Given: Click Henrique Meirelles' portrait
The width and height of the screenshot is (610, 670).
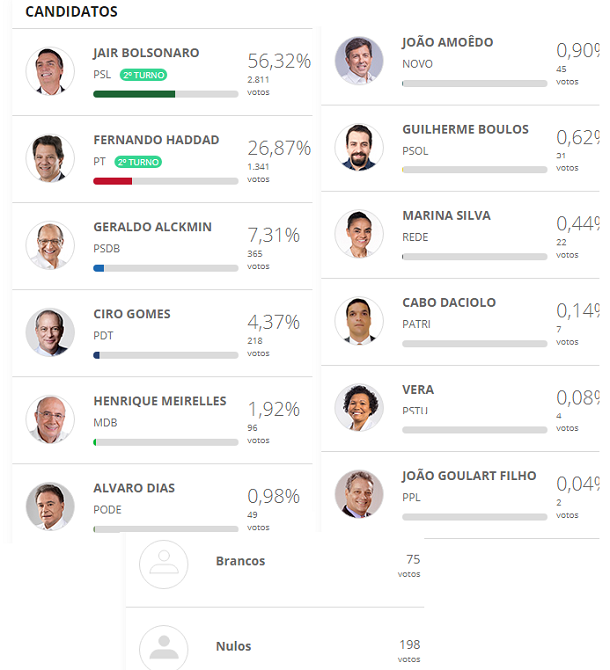Looking at the screenshot, I should click(x=50, y=419).
